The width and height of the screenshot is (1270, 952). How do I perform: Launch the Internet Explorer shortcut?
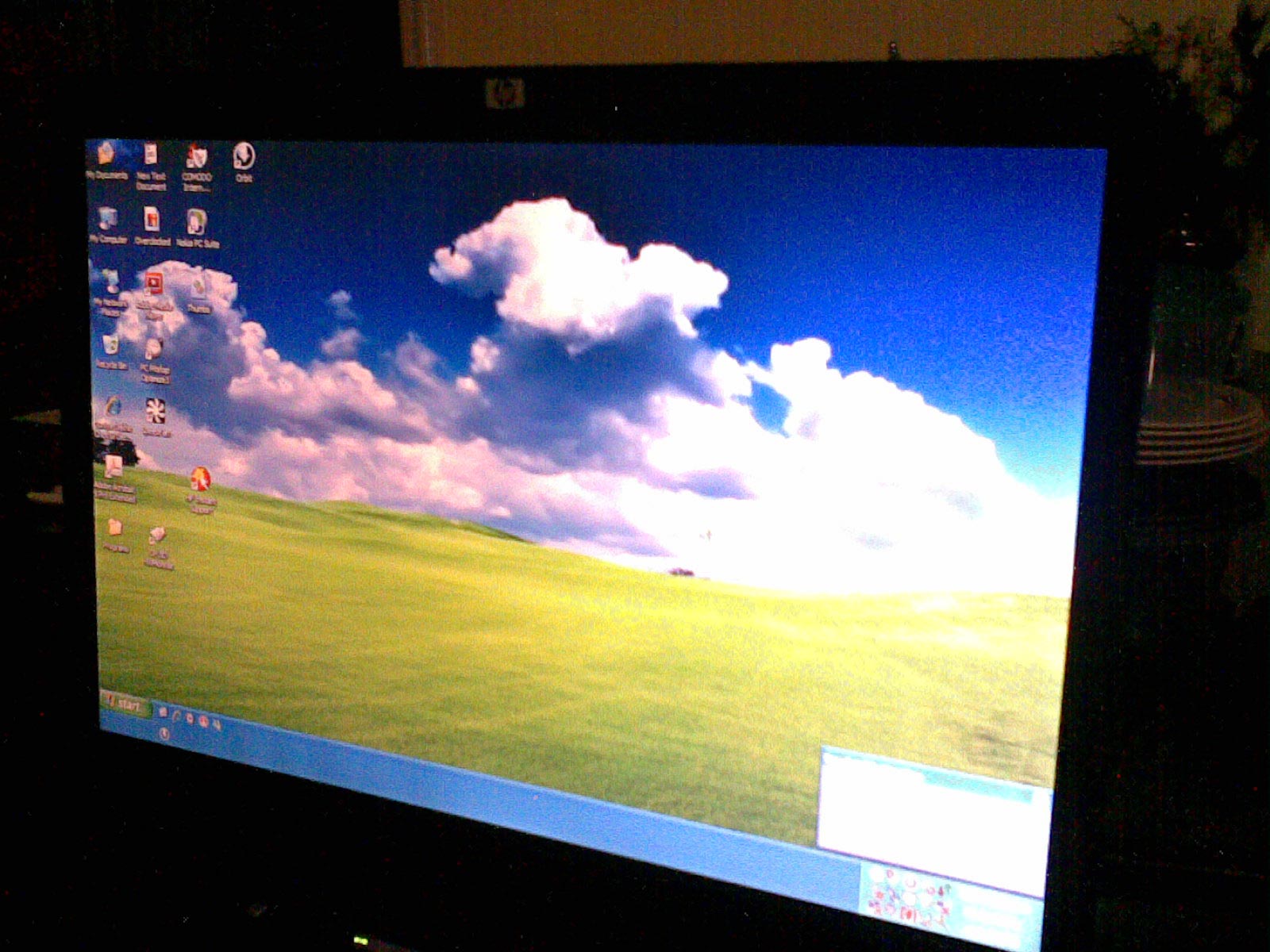[x=114, y=416]
